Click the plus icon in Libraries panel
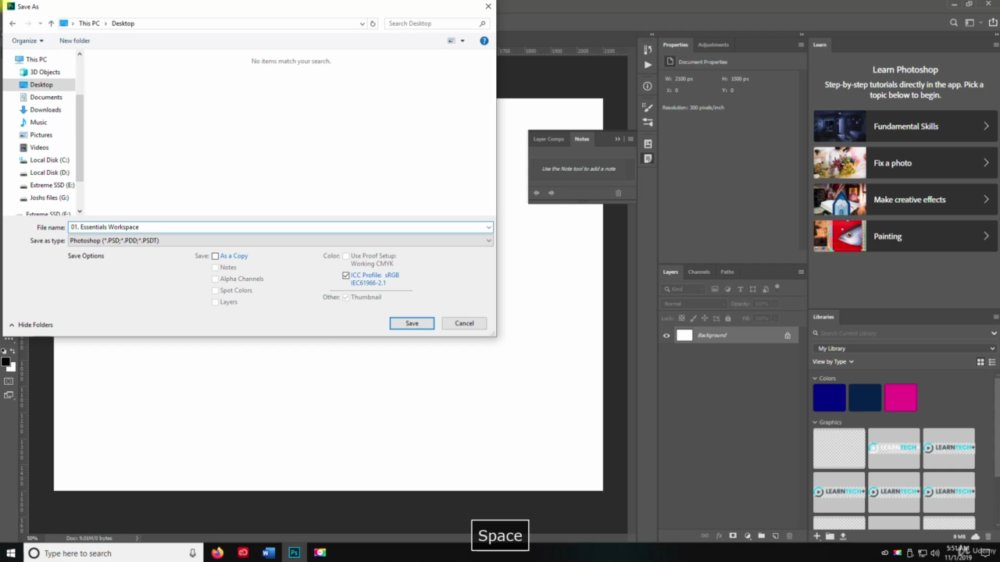1000x562 pixels. pos(817,536)
